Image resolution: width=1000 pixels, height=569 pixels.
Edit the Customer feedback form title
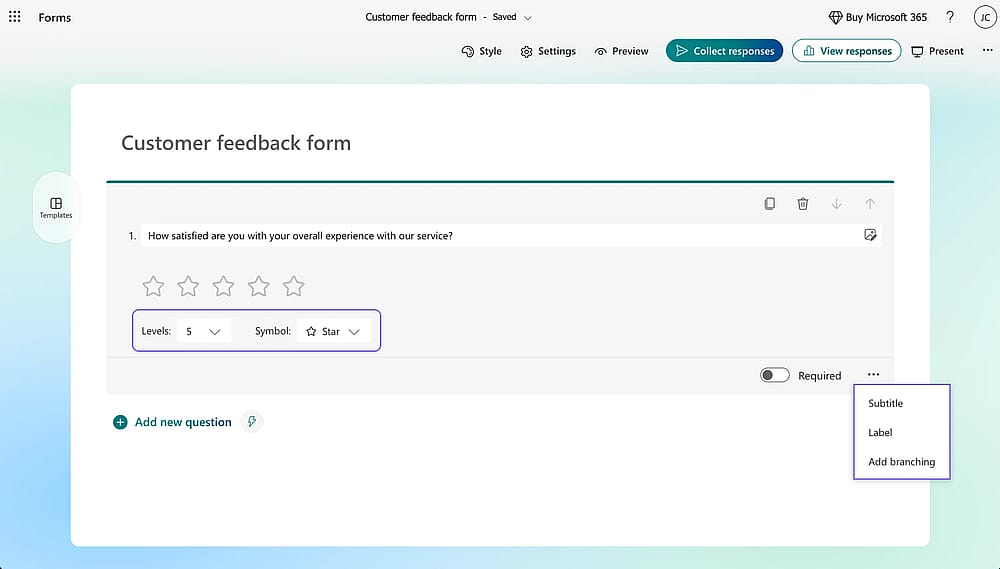pos(236,143)
